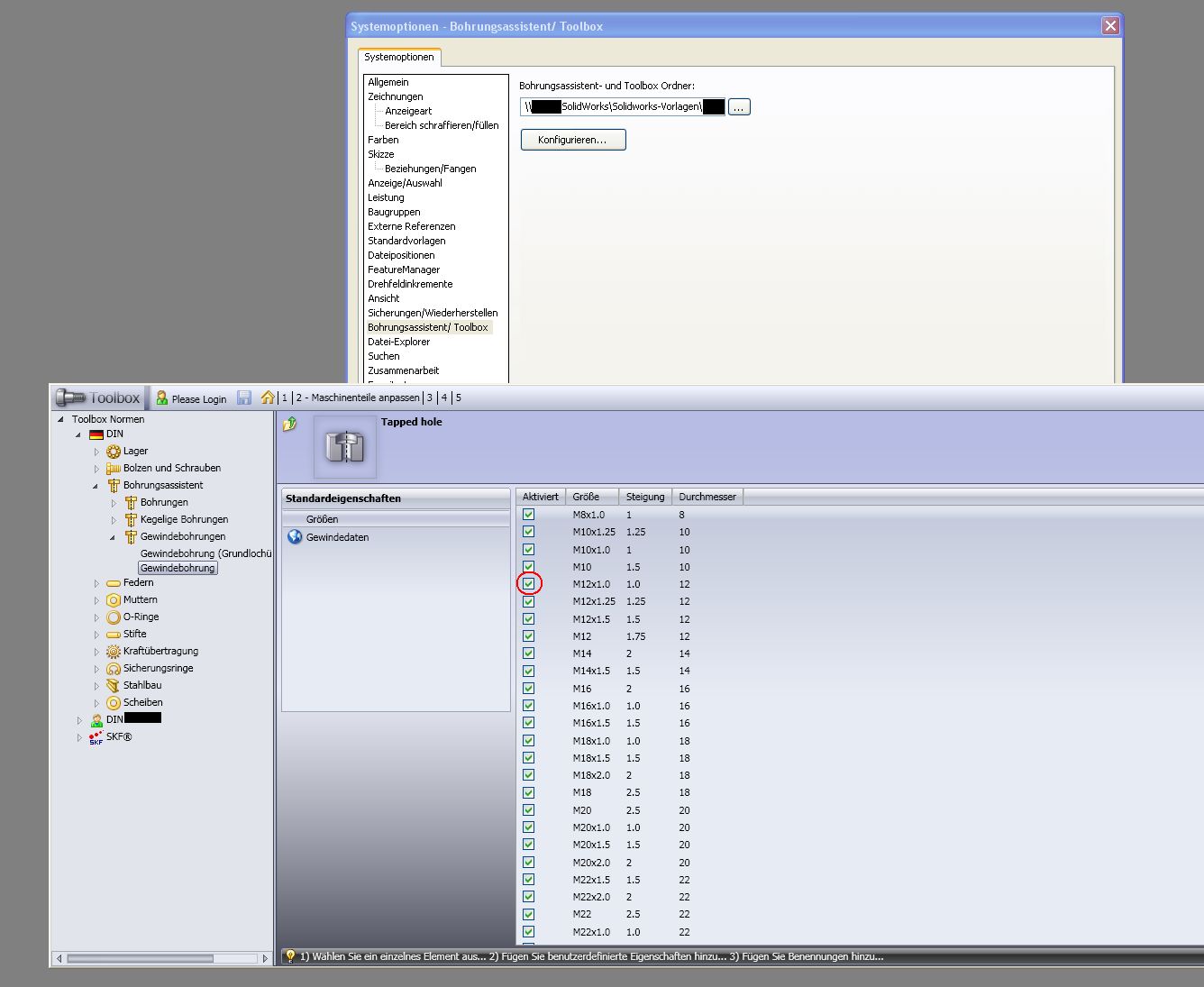The image size is (1204, 987).
Task: Click the Bohrungen hole icon
Action: 131,503
